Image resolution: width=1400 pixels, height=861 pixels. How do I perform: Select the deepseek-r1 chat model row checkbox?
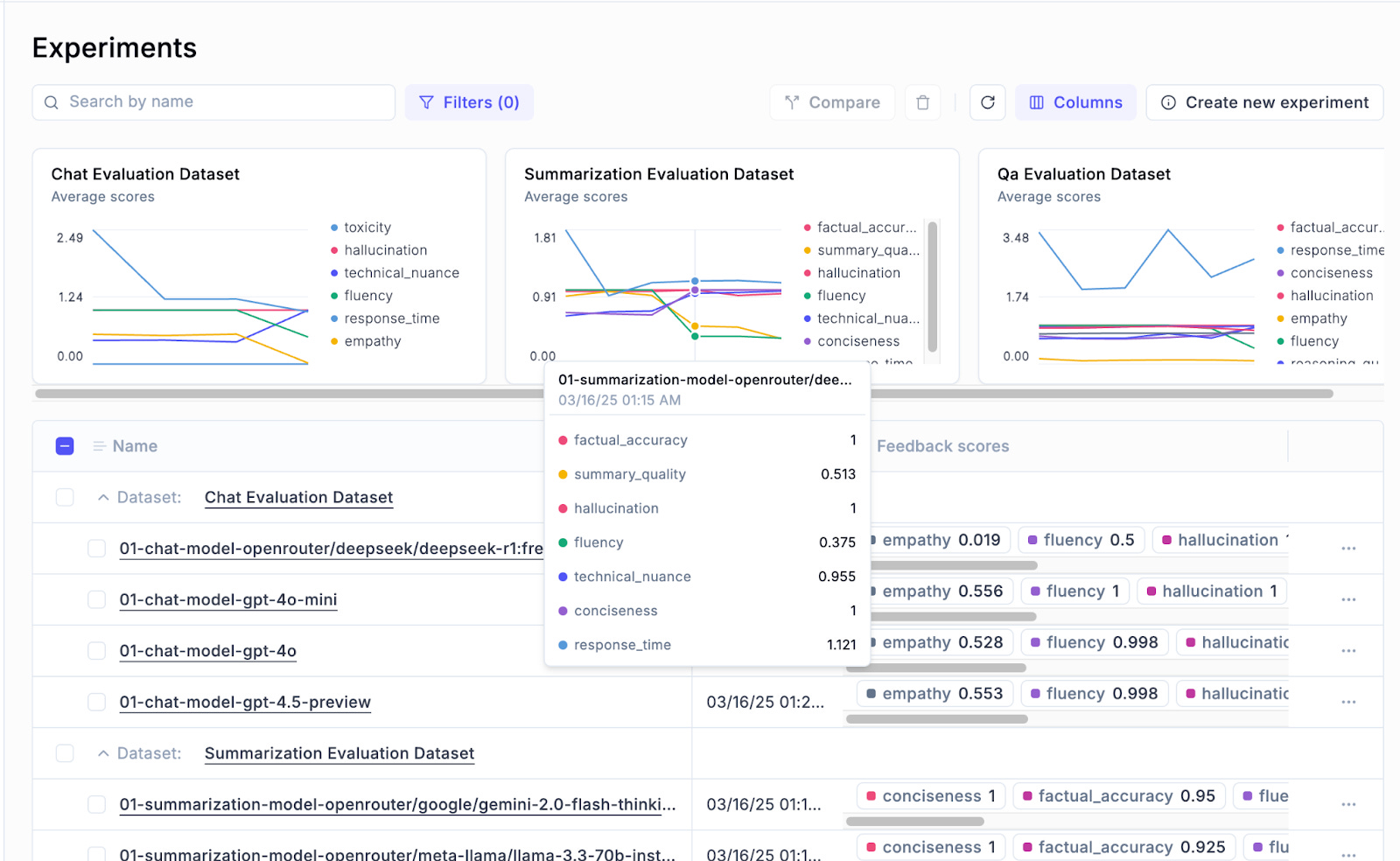(96, 549)
